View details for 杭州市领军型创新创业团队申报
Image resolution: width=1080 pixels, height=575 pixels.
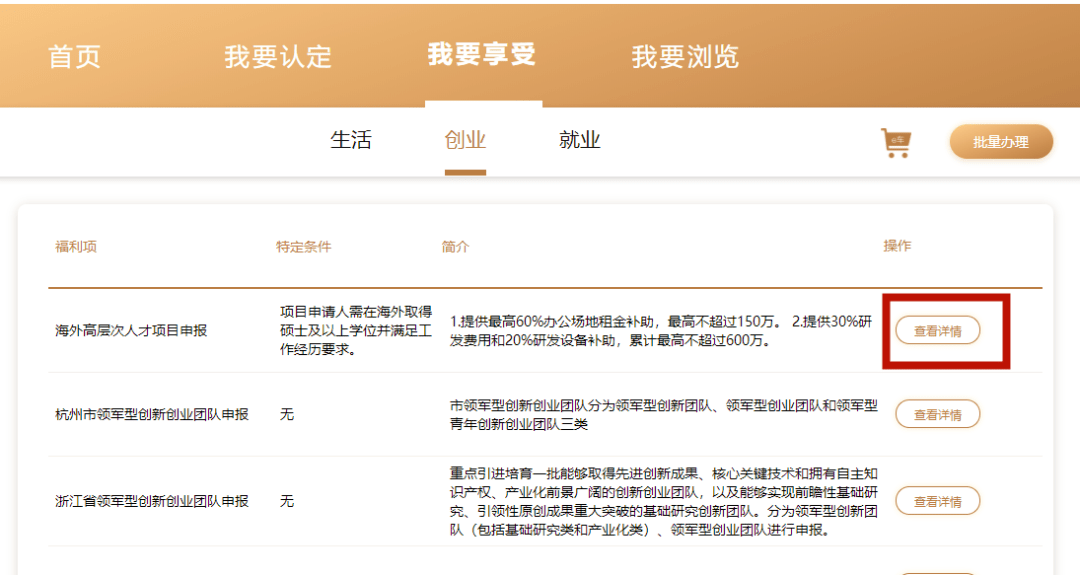[x=937, y=414]
